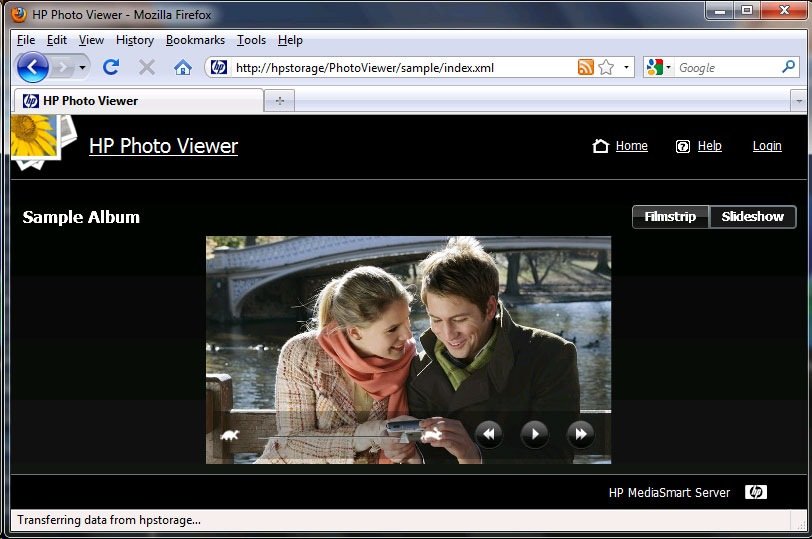Open a new tab with plus button
The height and width of the screenshot is (539, 812).
coord(280,100)
